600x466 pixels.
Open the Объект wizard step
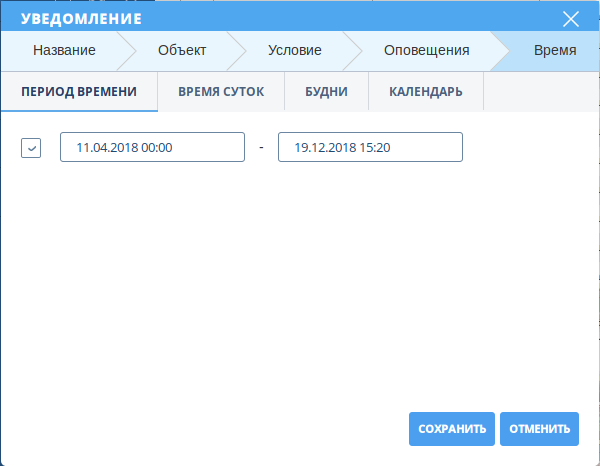[181, 51]
